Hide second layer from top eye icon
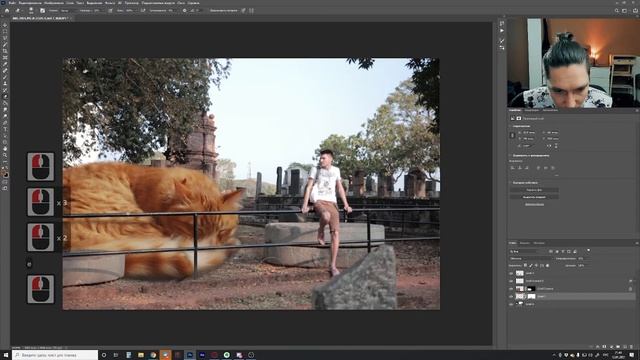The width and height of the screenshot is (640, 360). (x=511, y=281)
